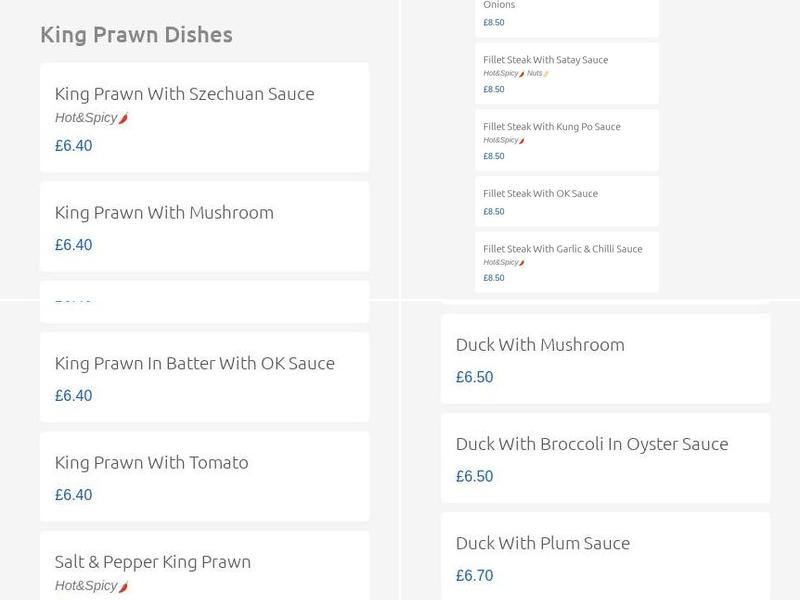Select the King Prawn In Batter With OK Sauce card
This screenshot has height=600, width=800.
coord(194,363)
